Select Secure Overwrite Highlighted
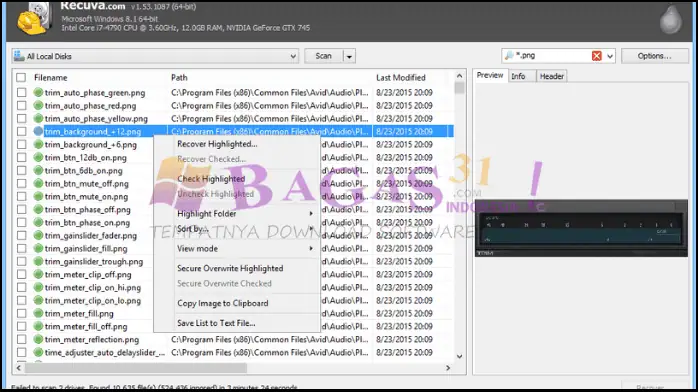 coord(230,268)
